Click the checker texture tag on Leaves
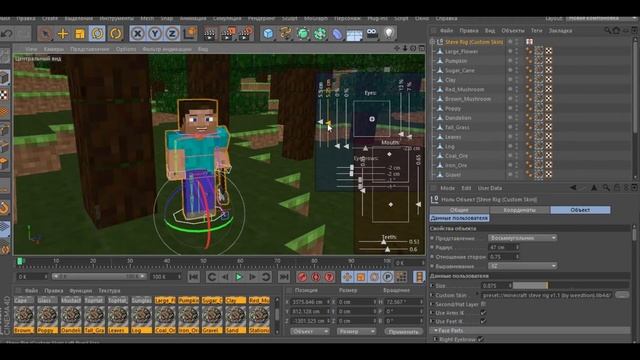Image resolution: width=640 pixels, height=360 pixels. click(x=549, y=137)
